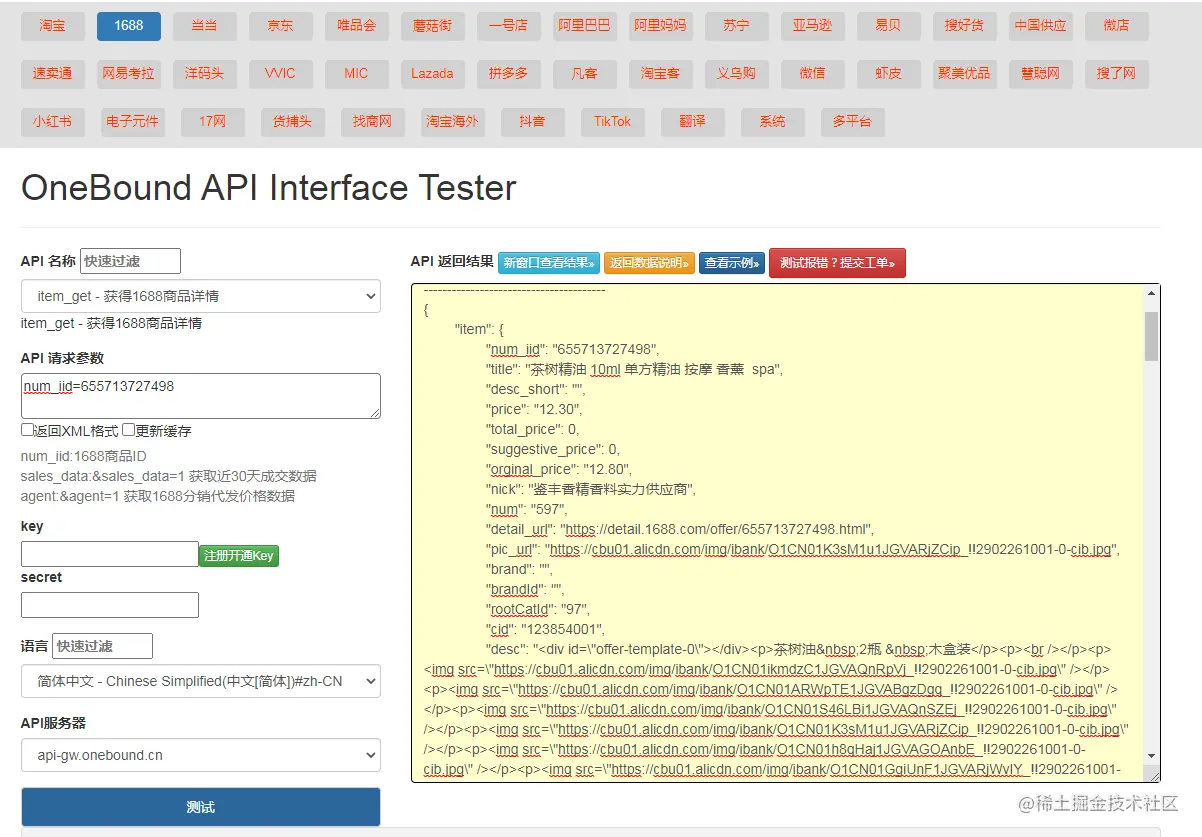1202x837 pixels.
Task: Click the result panel scrollbar down arrow
Action: point(1151,755)
